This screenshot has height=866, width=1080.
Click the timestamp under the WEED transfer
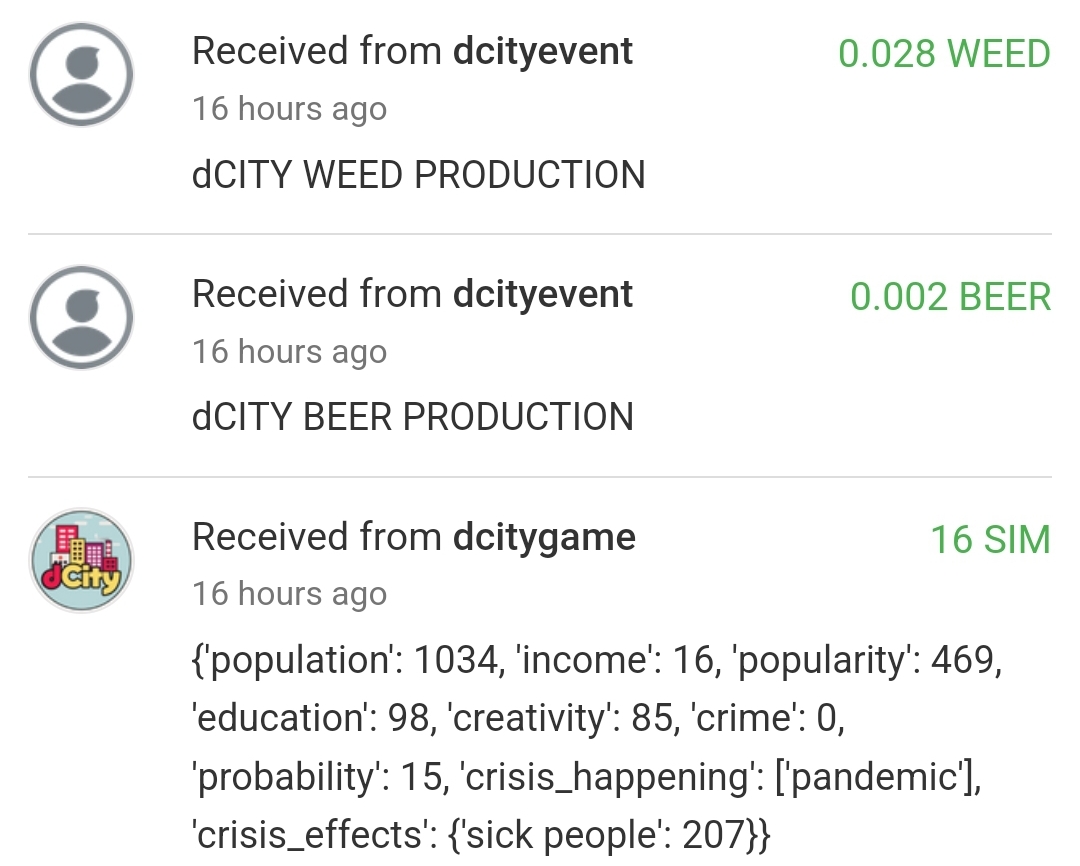click(289, 108)
